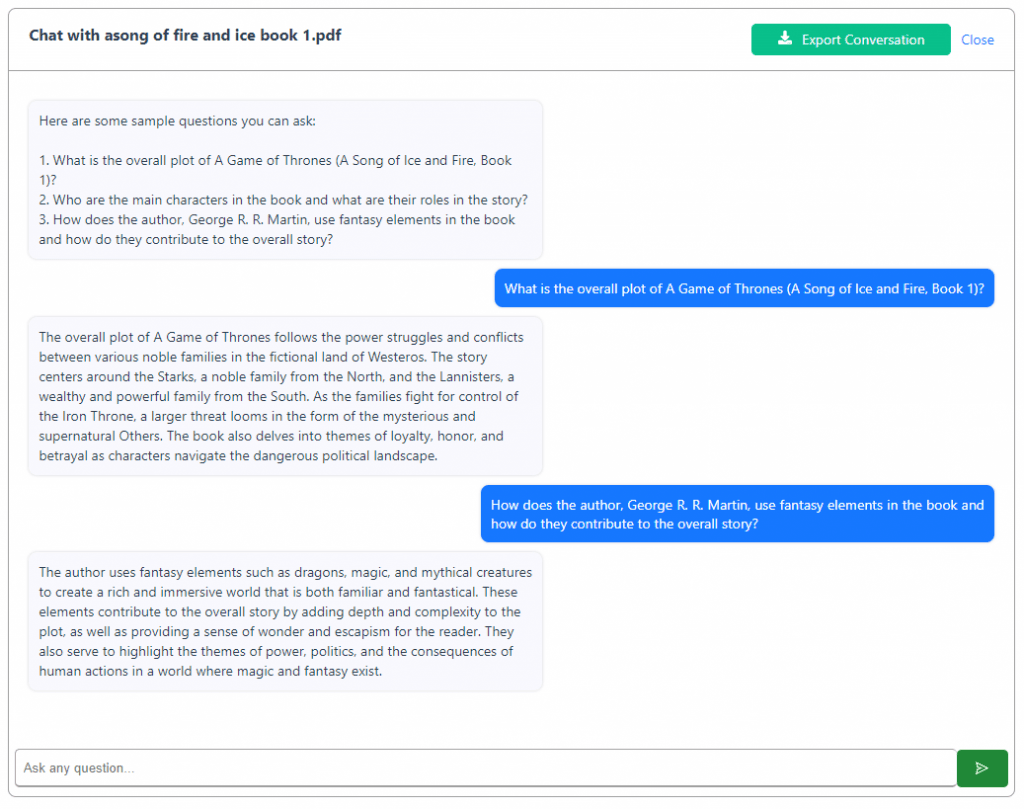Click the bot reply describing Westeros power struggles
The width and height of the screenshot is (1024, 809).
point(283,395)
